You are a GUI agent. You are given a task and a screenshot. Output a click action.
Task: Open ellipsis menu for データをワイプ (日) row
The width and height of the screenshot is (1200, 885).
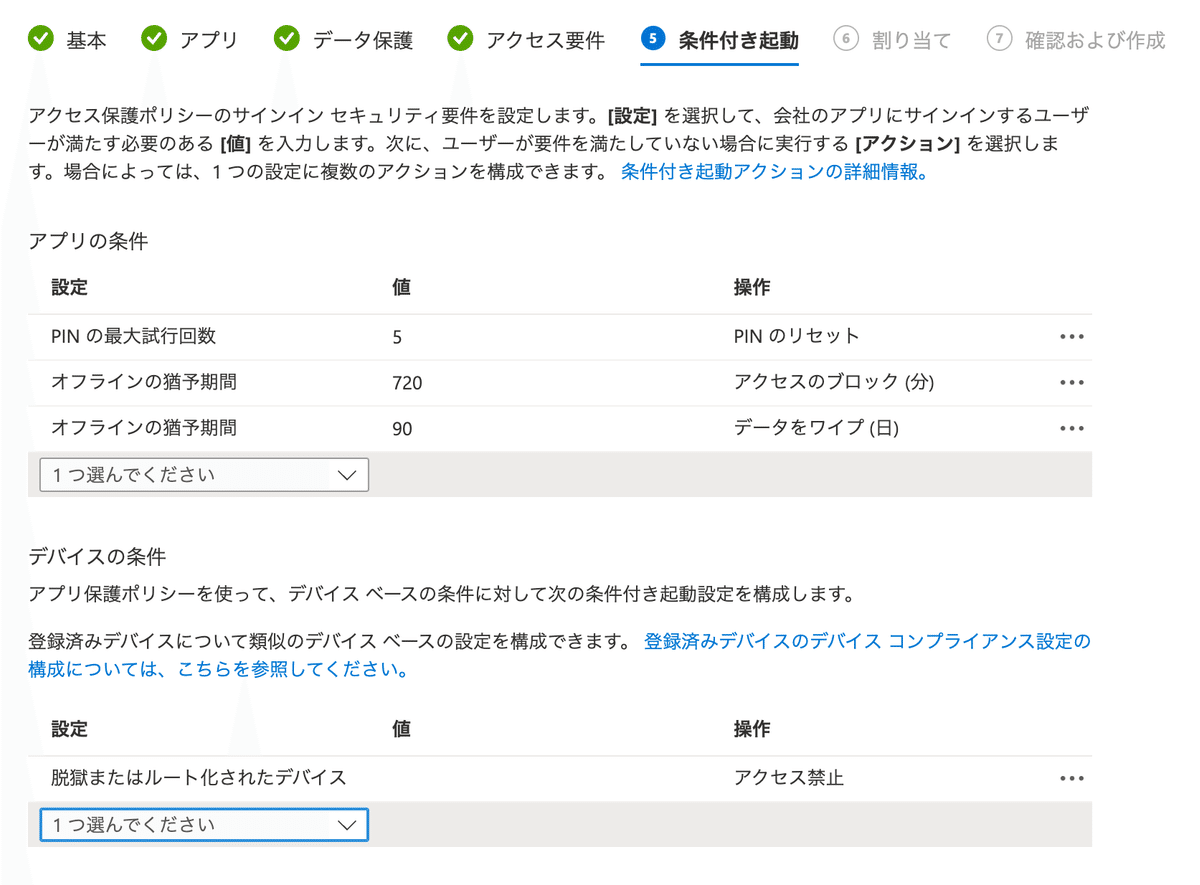pos(1071,428)
